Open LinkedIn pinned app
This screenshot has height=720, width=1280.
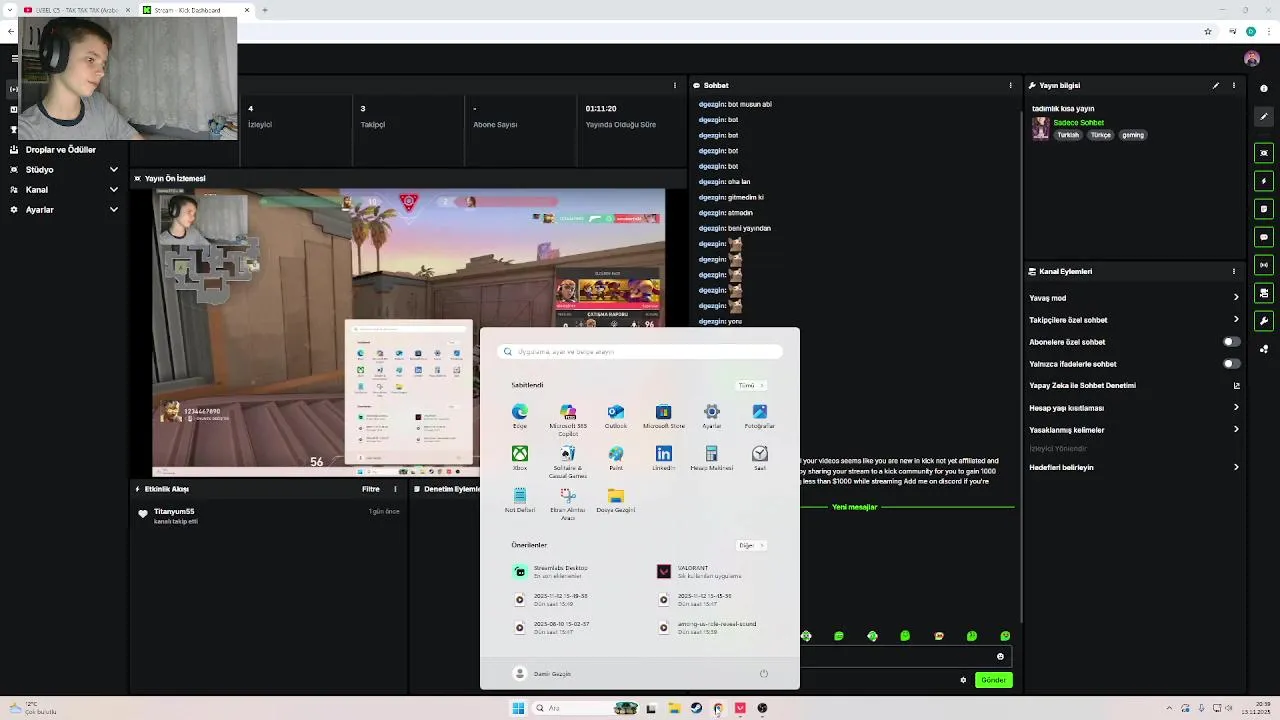point(664,458)
